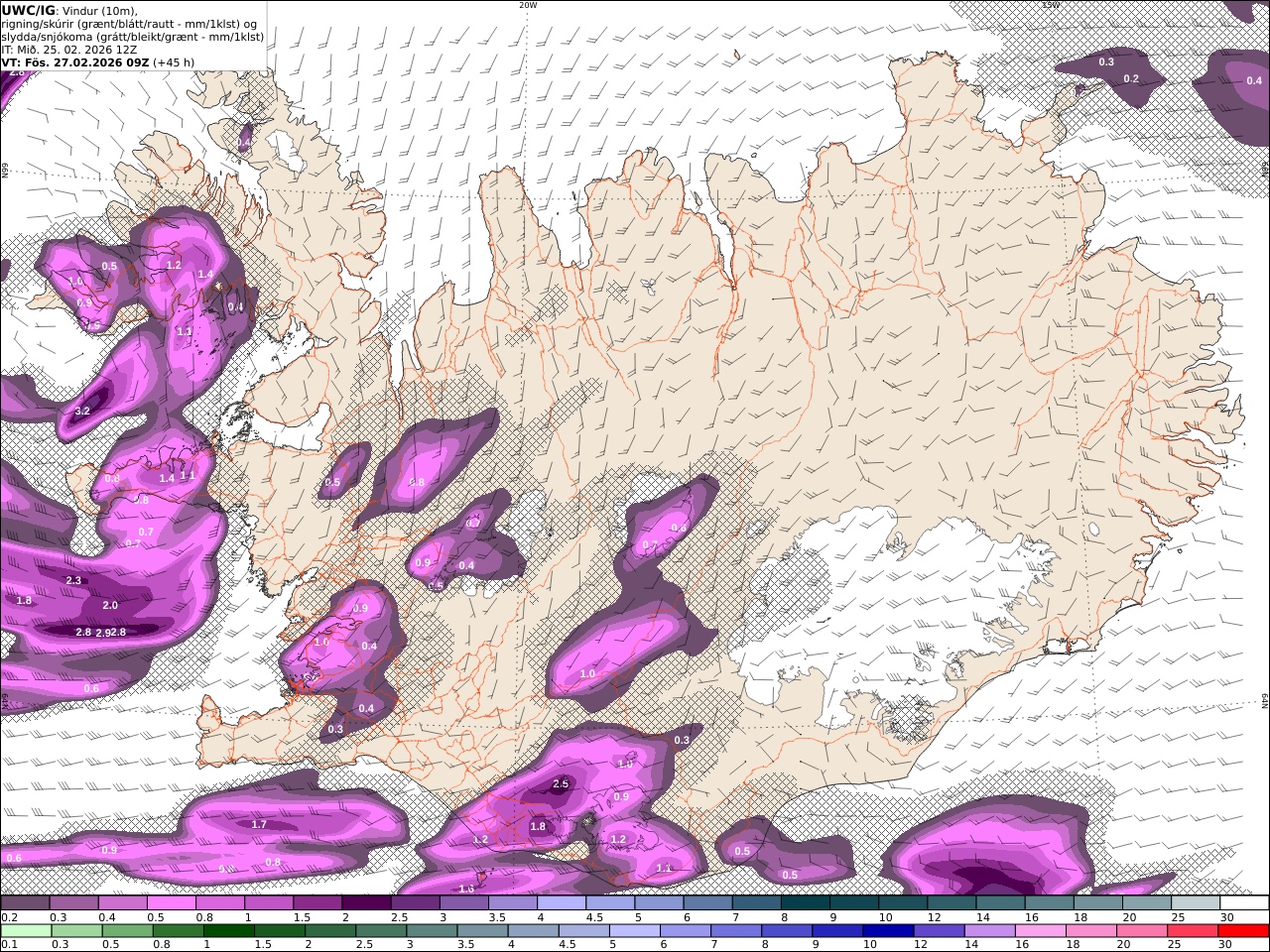Click the snow legend label '25'
The image size is (1270, 952).
coord(1178,917)
